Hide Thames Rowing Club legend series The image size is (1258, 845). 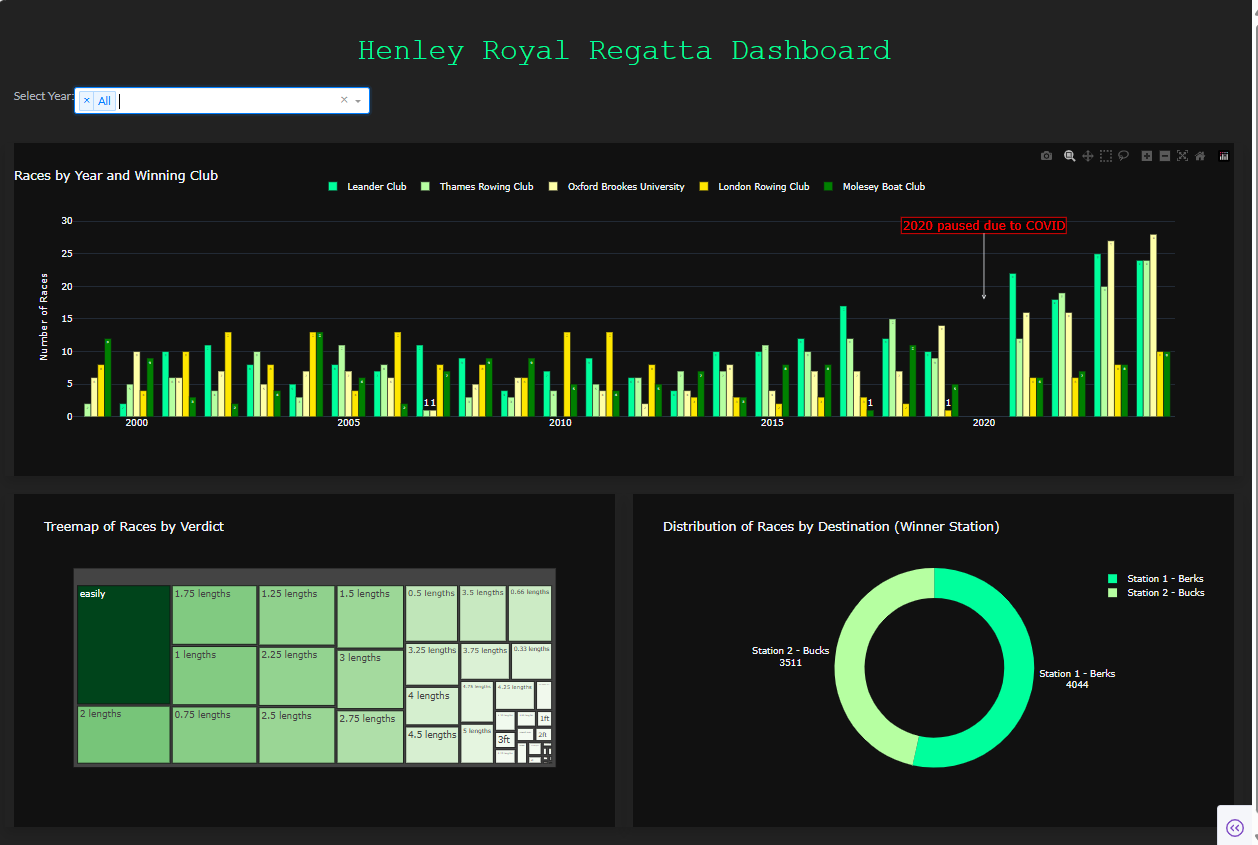pyautogui.click(x=486, y=187)
